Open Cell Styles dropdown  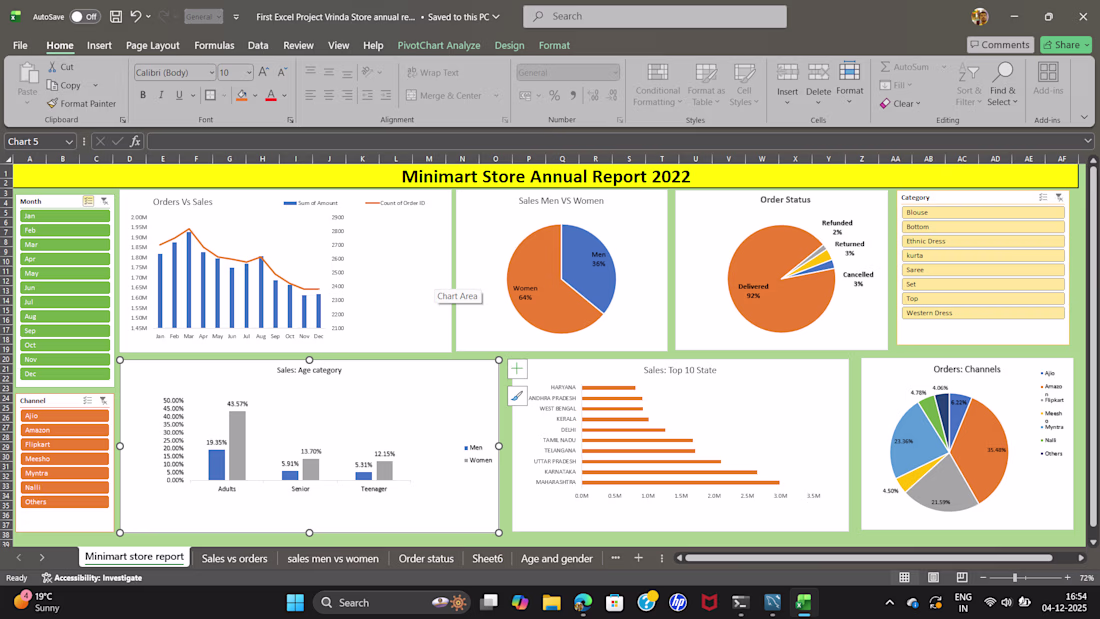point(744,85)
